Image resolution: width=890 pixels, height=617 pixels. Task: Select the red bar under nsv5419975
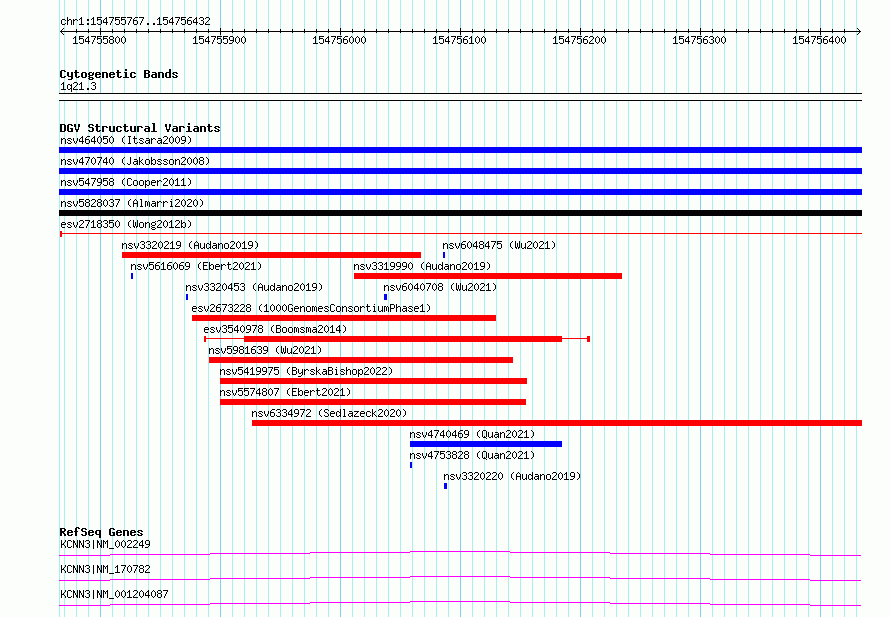click(x=373, y=381)
